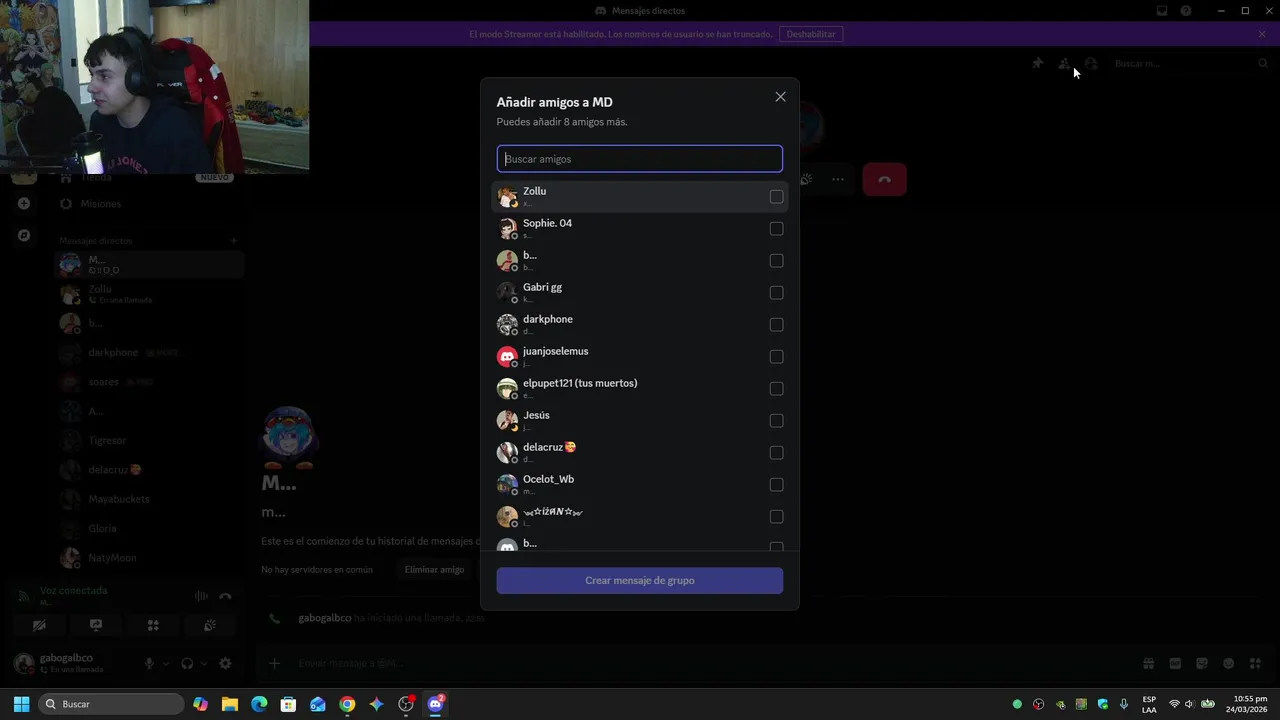Check elpupet121 (tus muertos) checkbox
Viewport: 1280px width, 720px height.
point(776,389)
